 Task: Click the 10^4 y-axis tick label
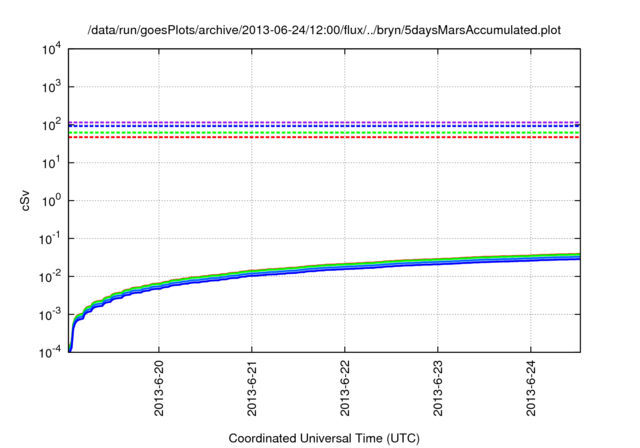point(51,49)
